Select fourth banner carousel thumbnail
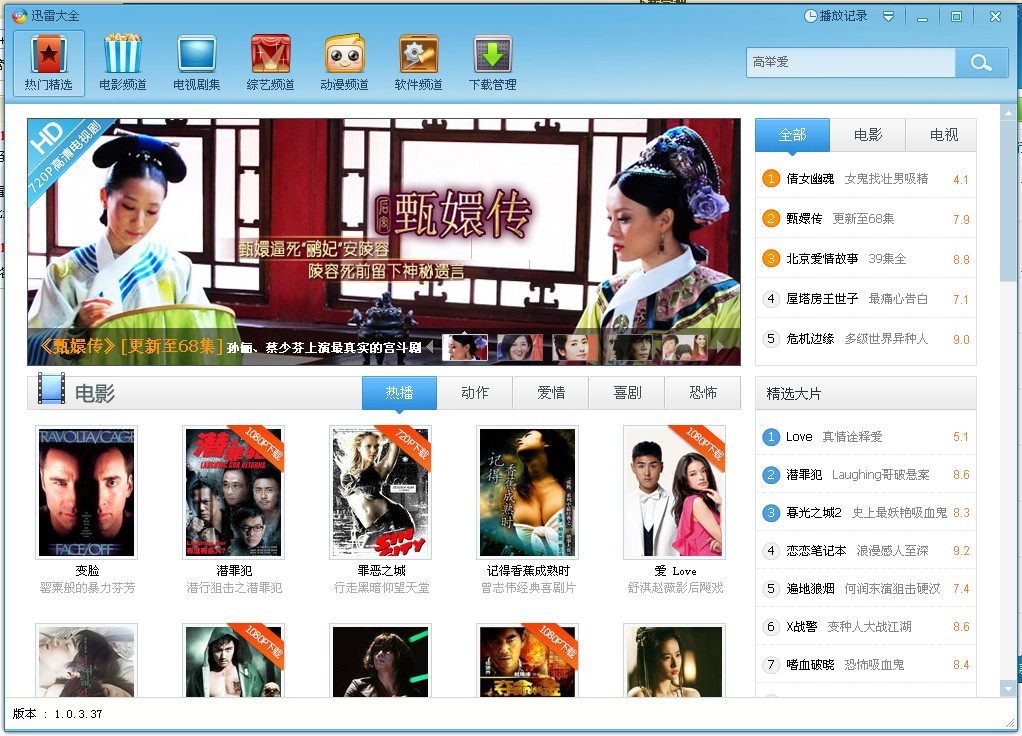 click(x=629, y=347)
